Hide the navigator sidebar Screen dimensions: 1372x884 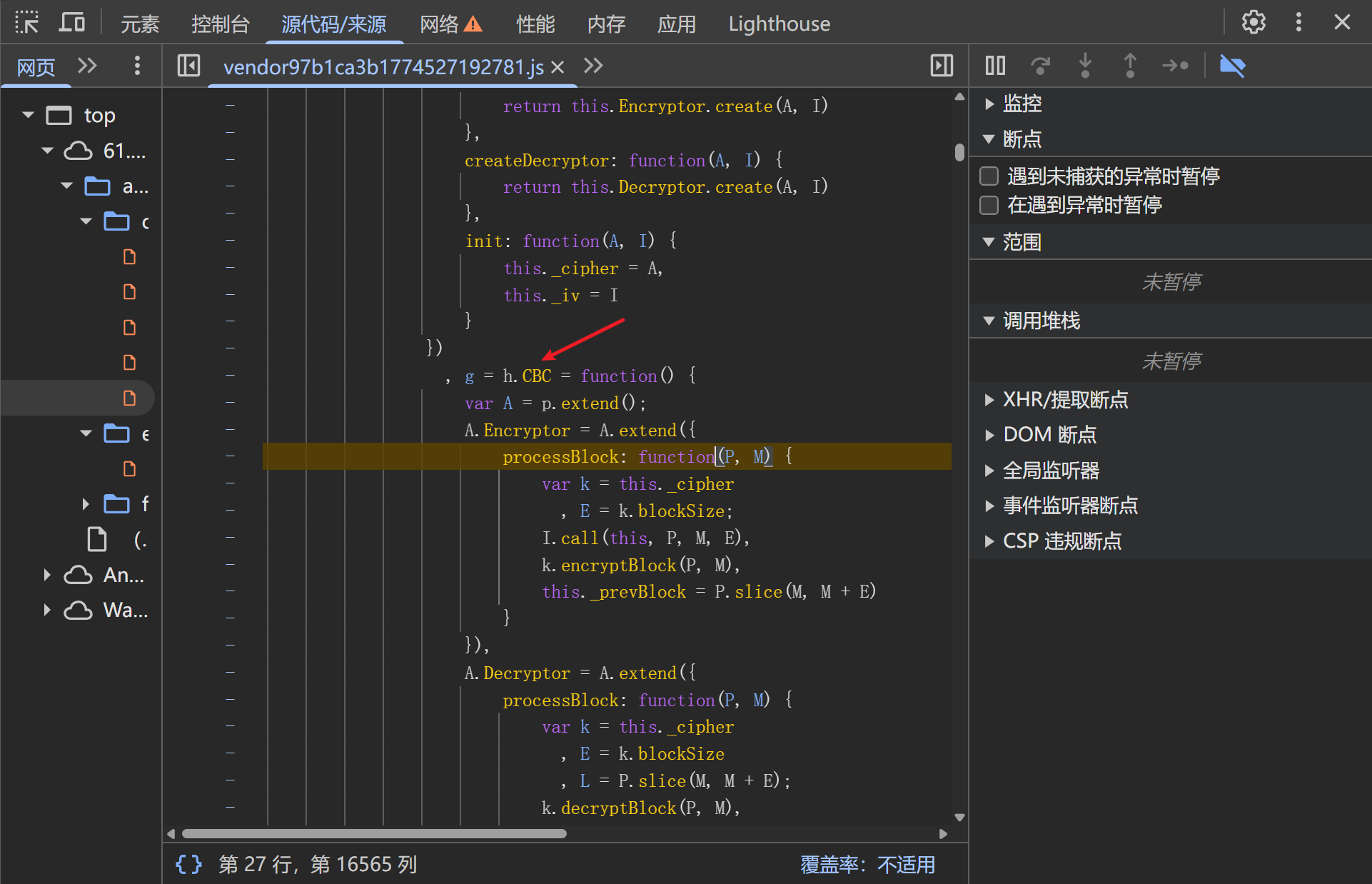pos(188,66)
